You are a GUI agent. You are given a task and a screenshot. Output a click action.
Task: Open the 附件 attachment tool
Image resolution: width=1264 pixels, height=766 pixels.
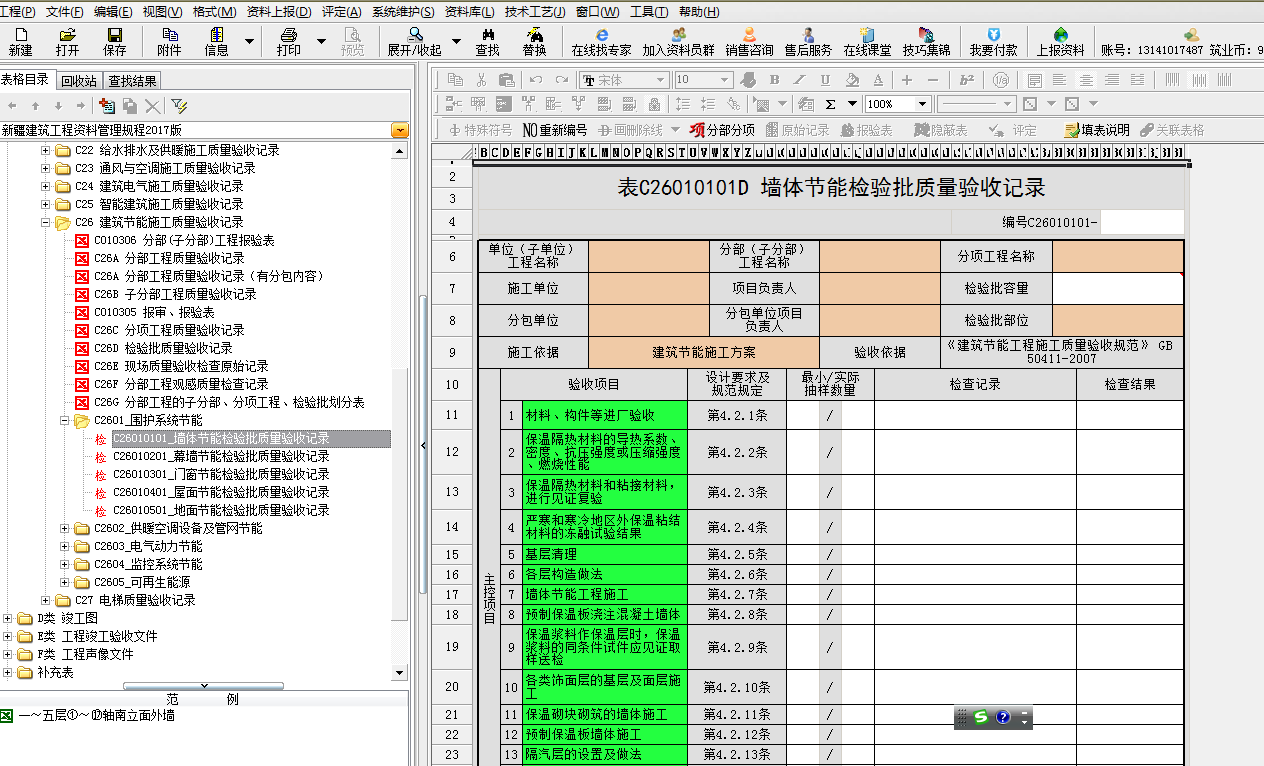169,41
